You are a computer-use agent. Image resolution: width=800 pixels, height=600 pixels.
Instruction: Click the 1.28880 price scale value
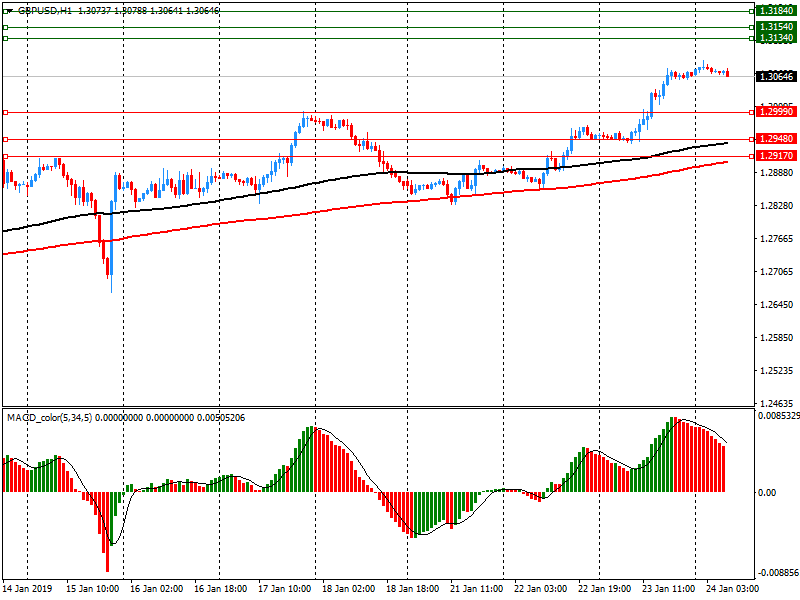tap(777, 172)
